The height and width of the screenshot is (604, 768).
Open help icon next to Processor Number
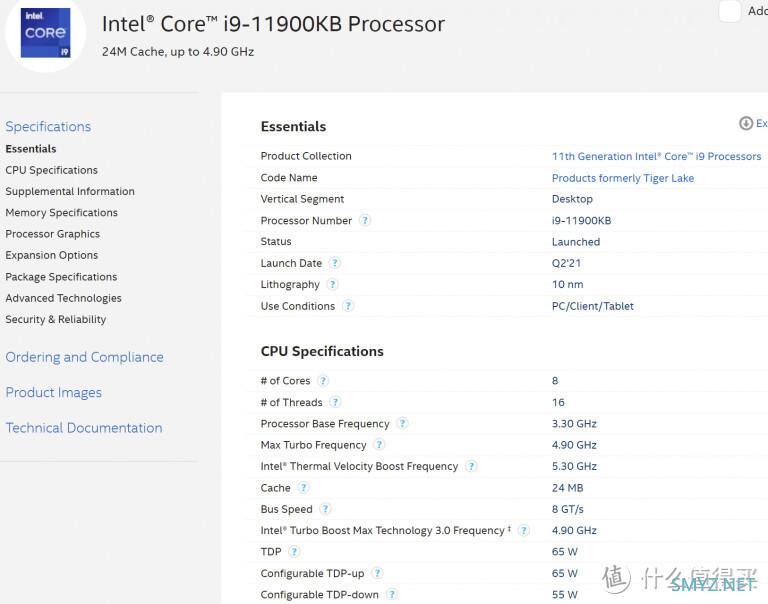[x=365, y=220]
